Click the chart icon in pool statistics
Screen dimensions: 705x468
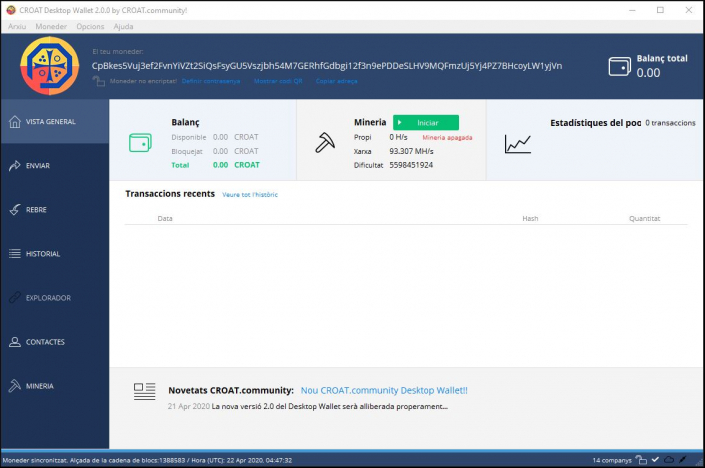point(518,144)
